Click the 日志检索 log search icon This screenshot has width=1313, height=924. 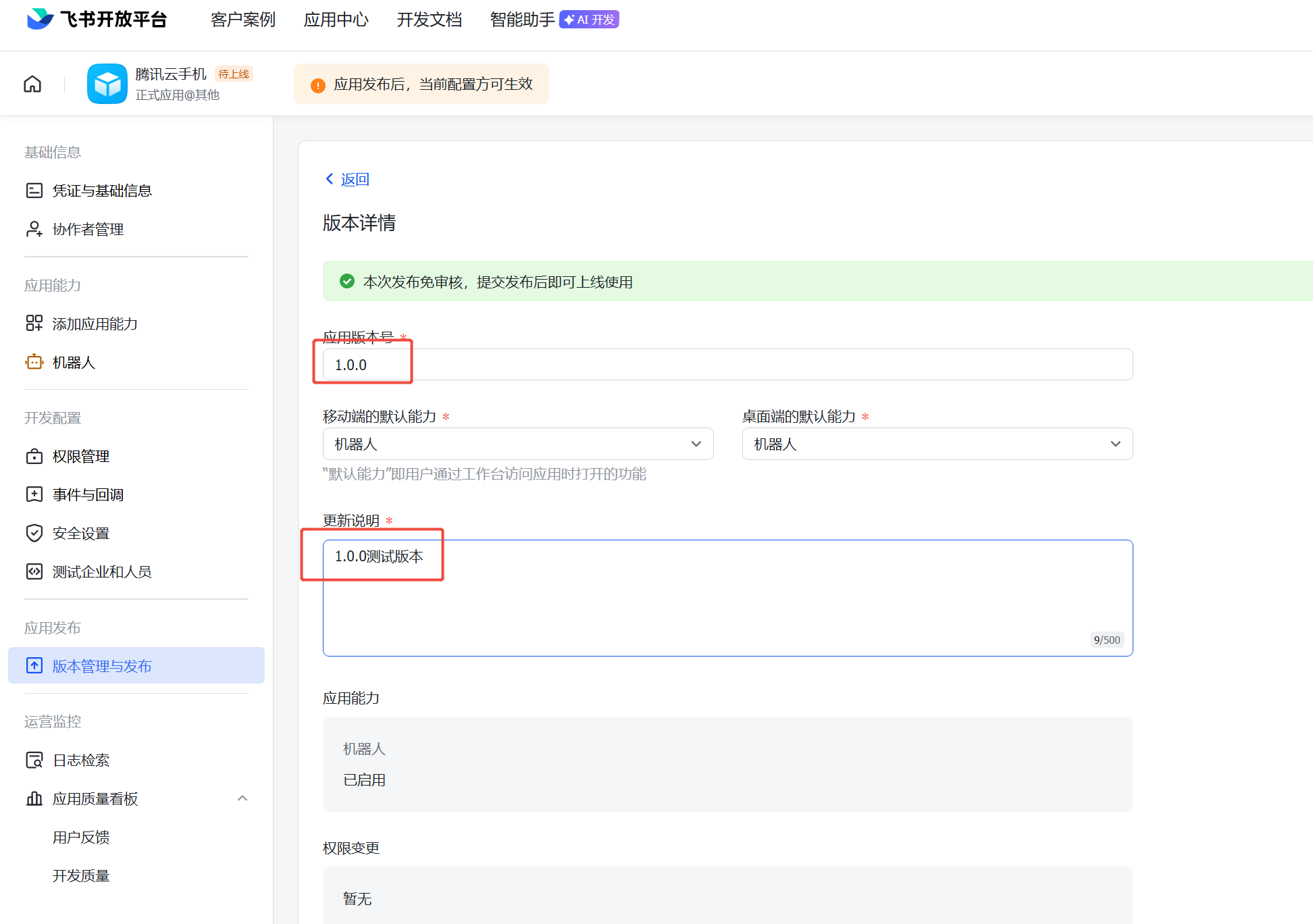[x=34, y=761]
